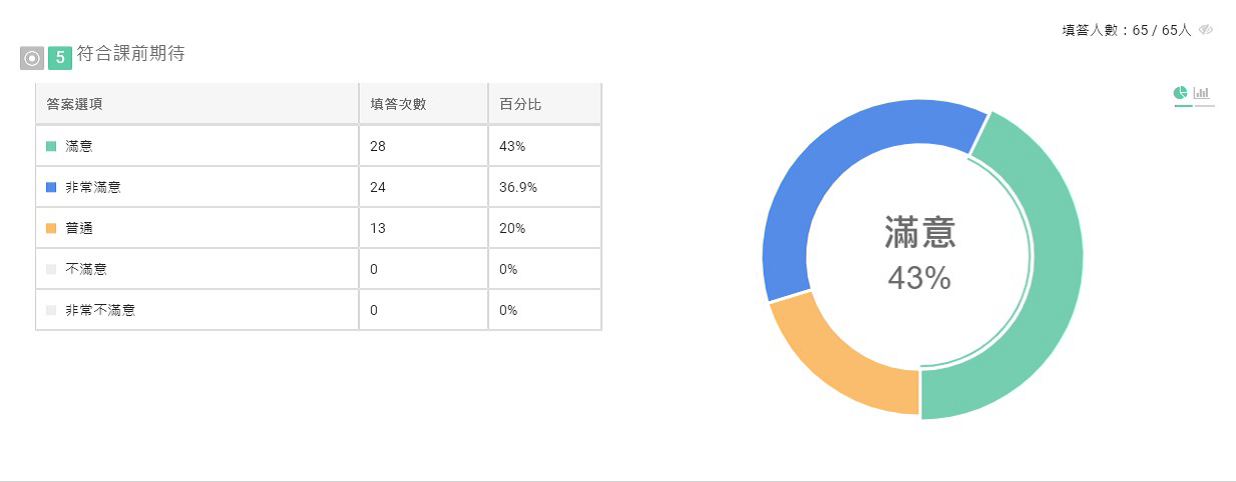Screen dimensions: 1236x482
Task: Click the grey 非常不滿意 legend swatch
Action: pos(51,310)
